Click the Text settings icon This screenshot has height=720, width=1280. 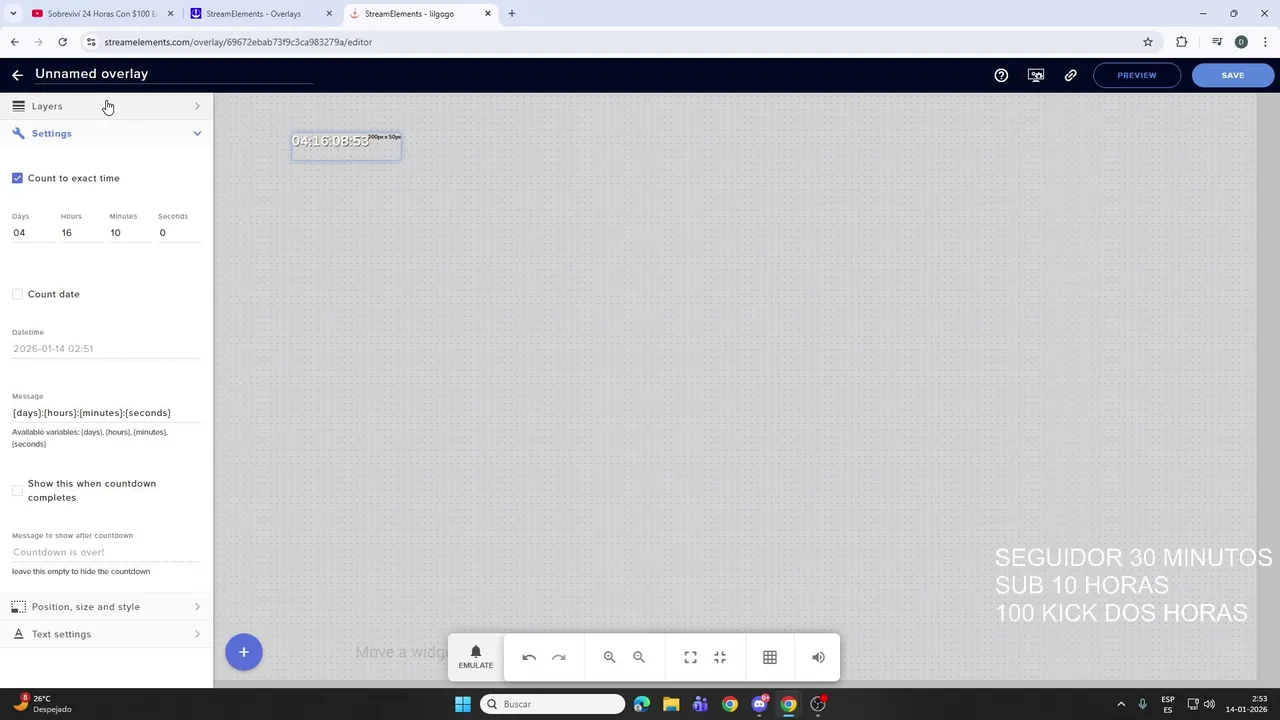pyautogui.click(x=18, y=634)
